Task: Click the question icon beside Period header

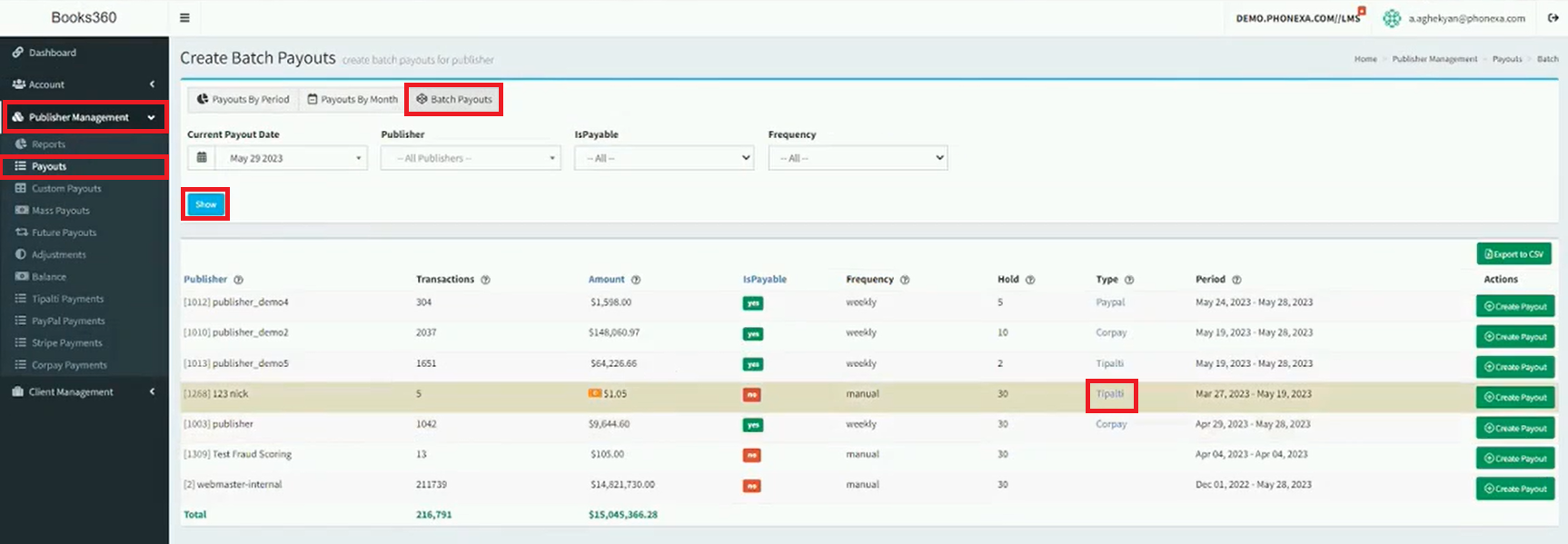Action: pyautogui.click(x=1236, y=280)
